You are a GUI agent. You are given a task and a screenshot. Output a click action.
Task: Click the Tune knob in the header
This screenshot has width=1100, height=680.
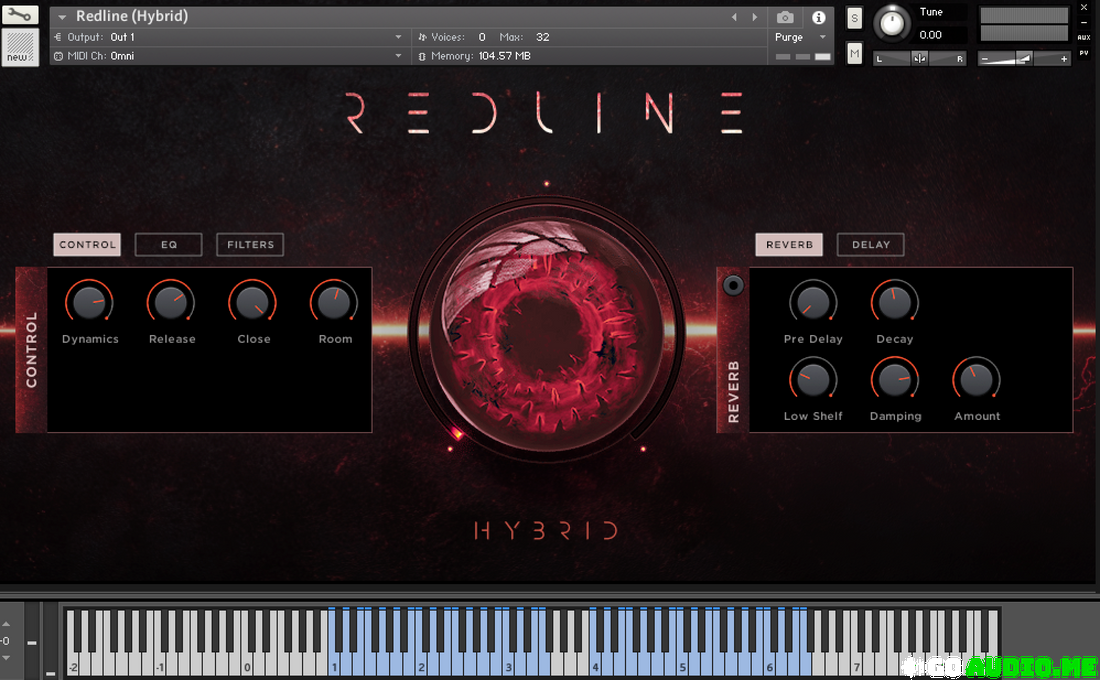[892, 23]
